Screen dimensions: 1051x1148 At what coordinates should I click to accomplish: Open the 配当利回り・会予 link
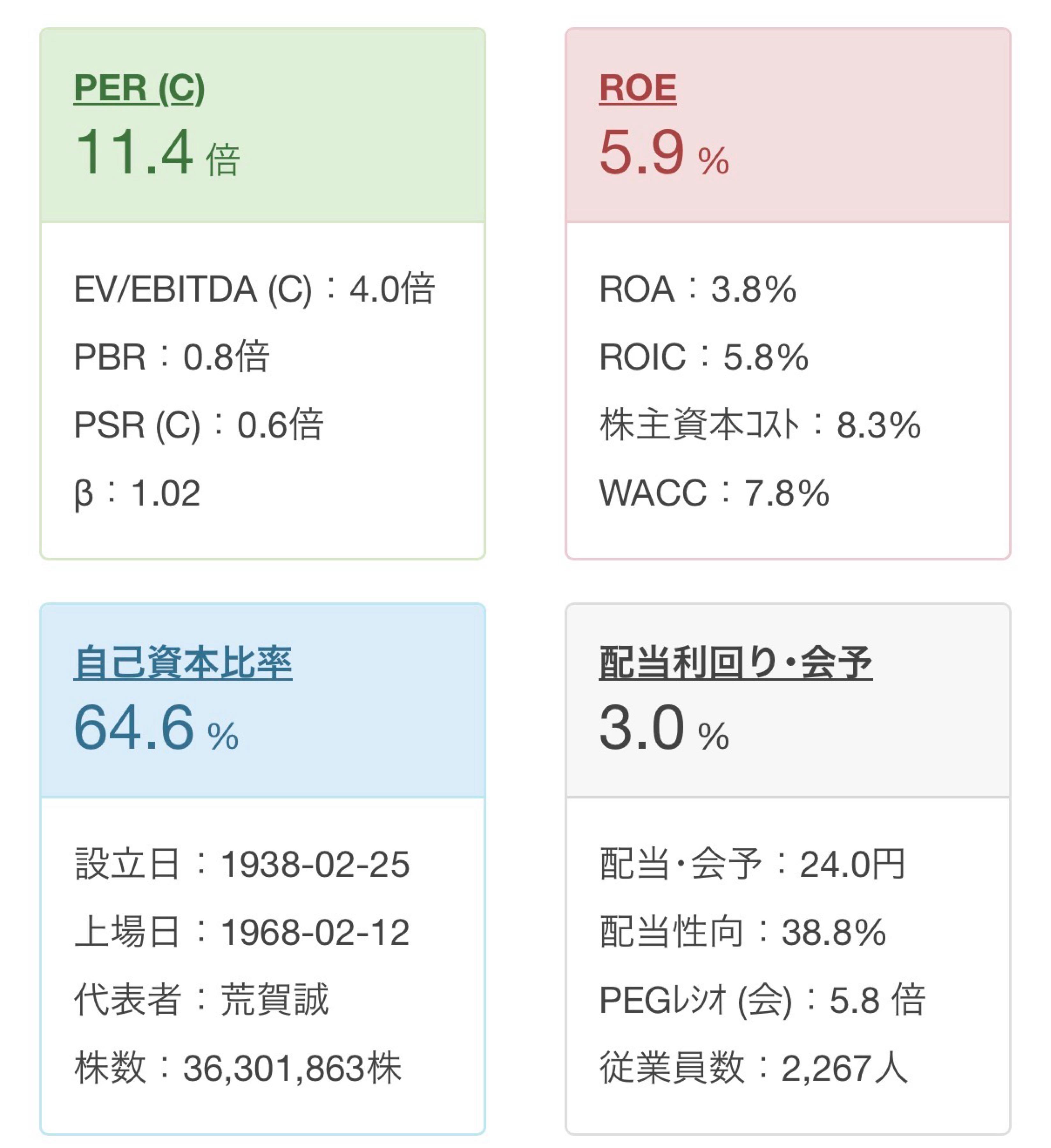point(736,663)
